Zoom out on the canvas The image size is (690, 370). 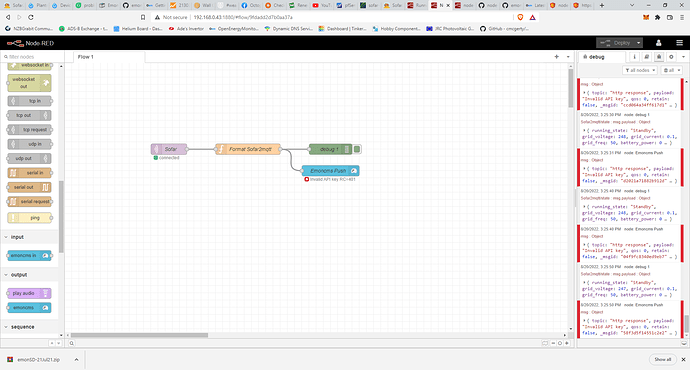coord(553,343)
